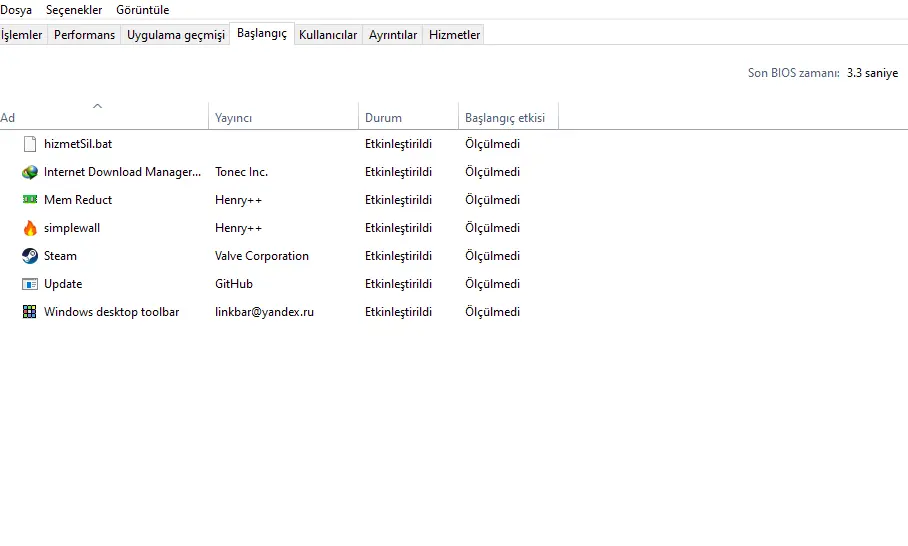Select the Update entry name
This screenshot has height=546, width=908.
[x=63, y=284]
